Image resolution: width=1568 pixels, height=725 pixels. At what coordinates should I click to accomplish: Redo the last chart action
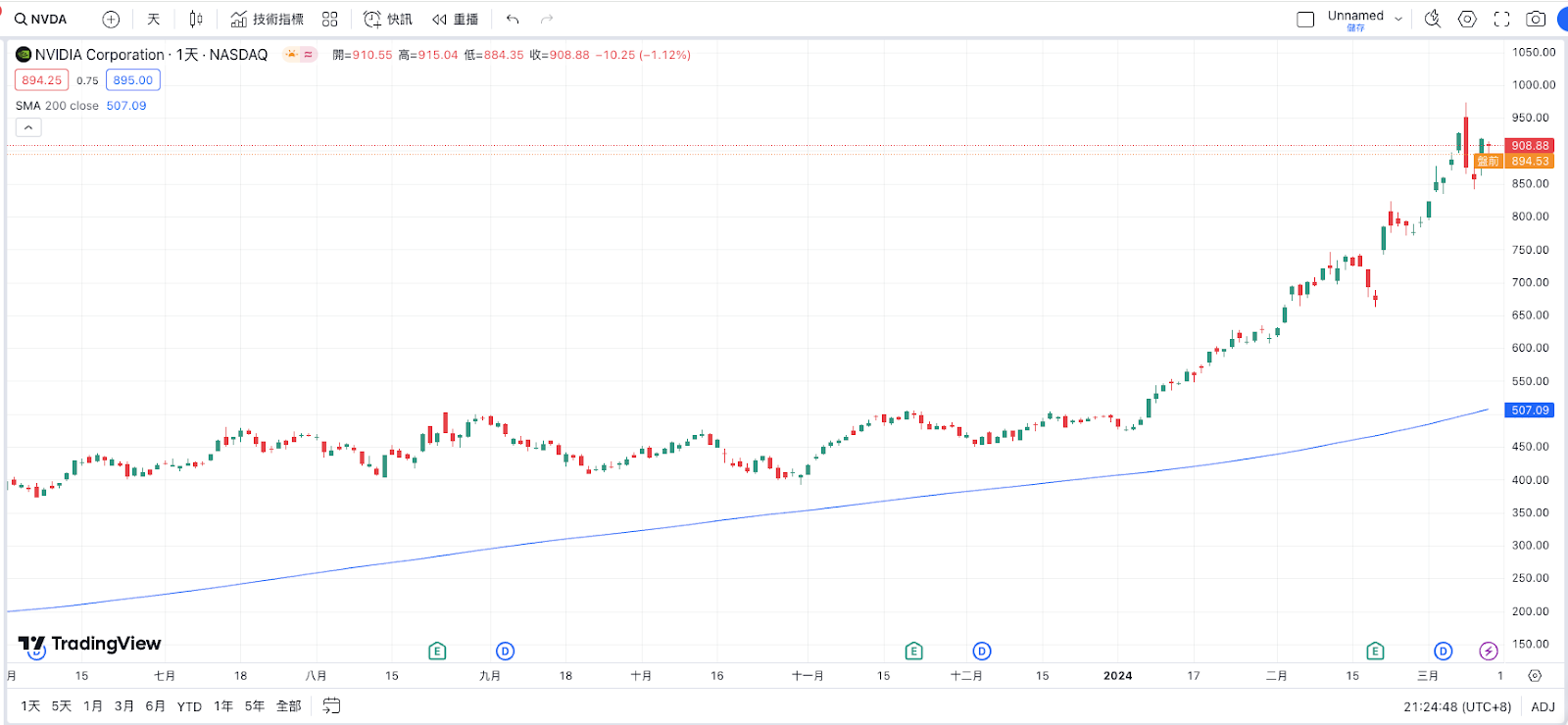547,20
